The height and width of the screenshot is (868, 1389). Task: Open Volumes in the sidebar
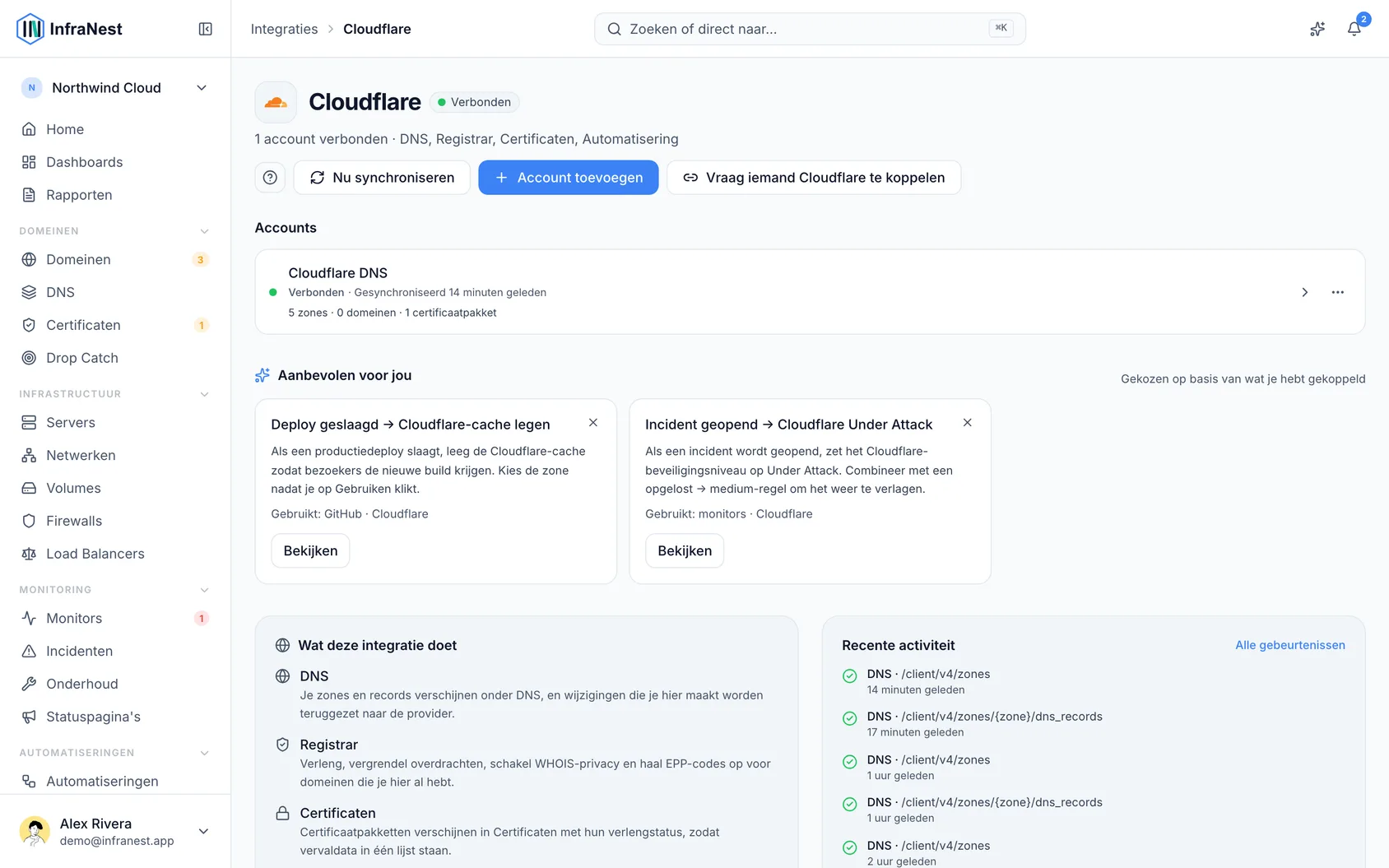coord(115,488)
